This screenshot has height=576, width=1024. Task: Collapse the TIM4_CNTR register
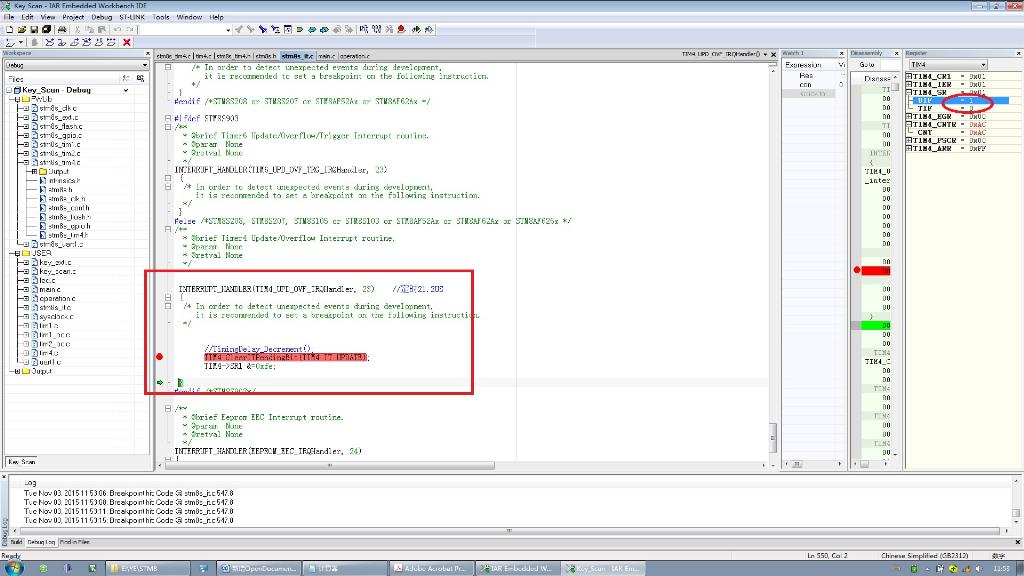tap(908, 124)
